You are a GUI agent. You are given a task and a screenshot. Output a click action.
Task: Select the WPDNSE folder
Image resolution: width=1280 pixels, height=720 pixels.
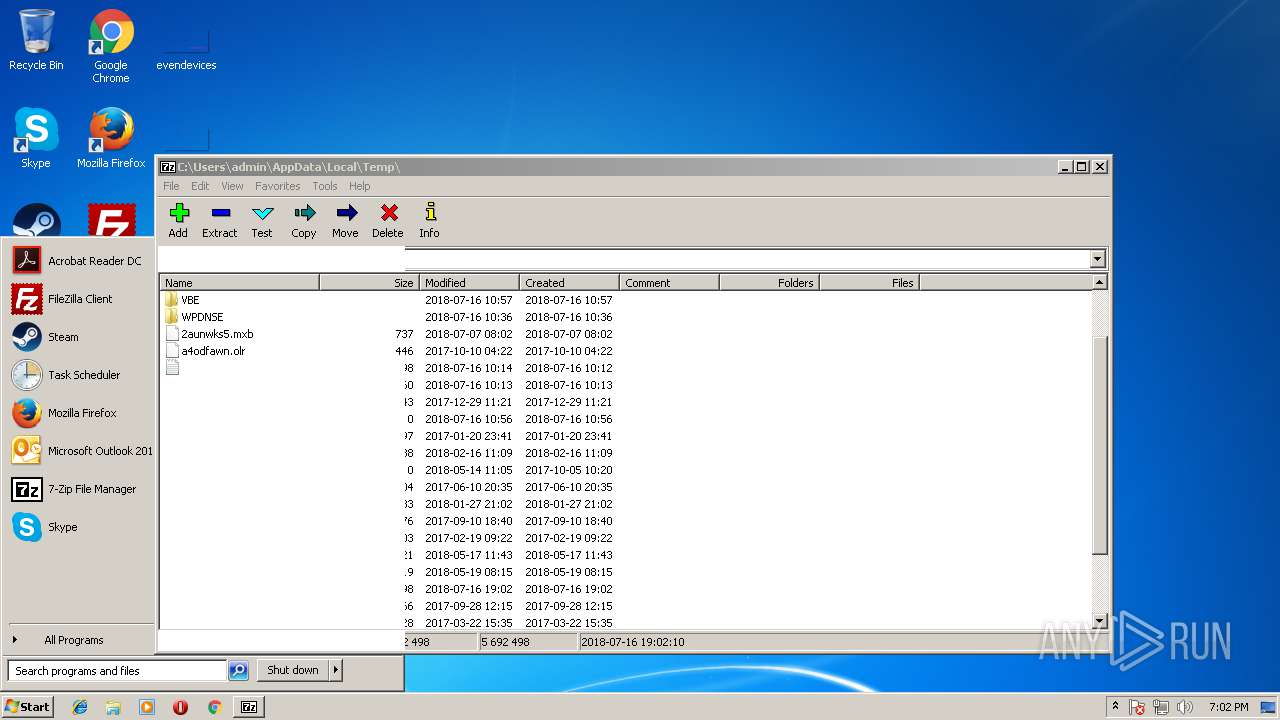pyautogui.click(x=202, y=317)
